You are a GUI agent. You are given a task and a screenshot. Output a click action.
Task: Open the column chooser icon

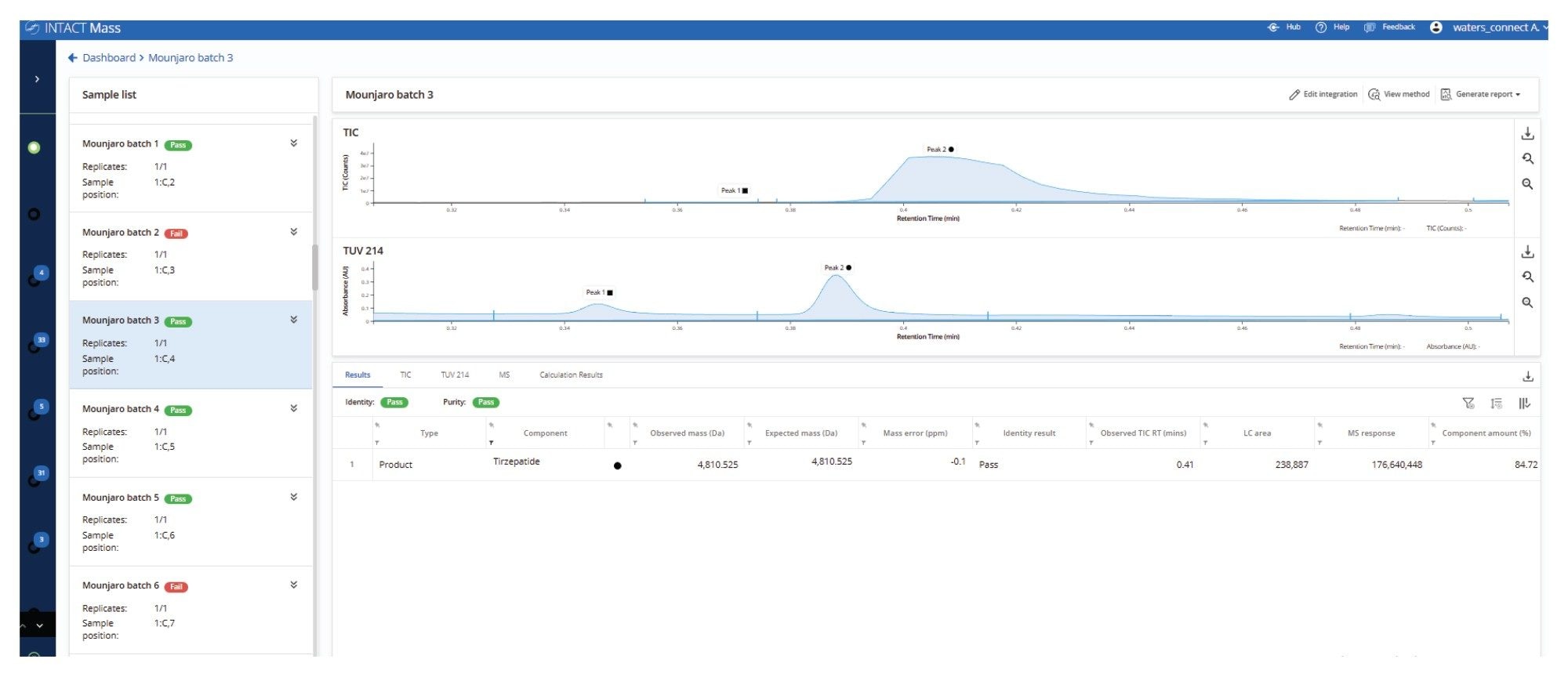click(1524, 404)
